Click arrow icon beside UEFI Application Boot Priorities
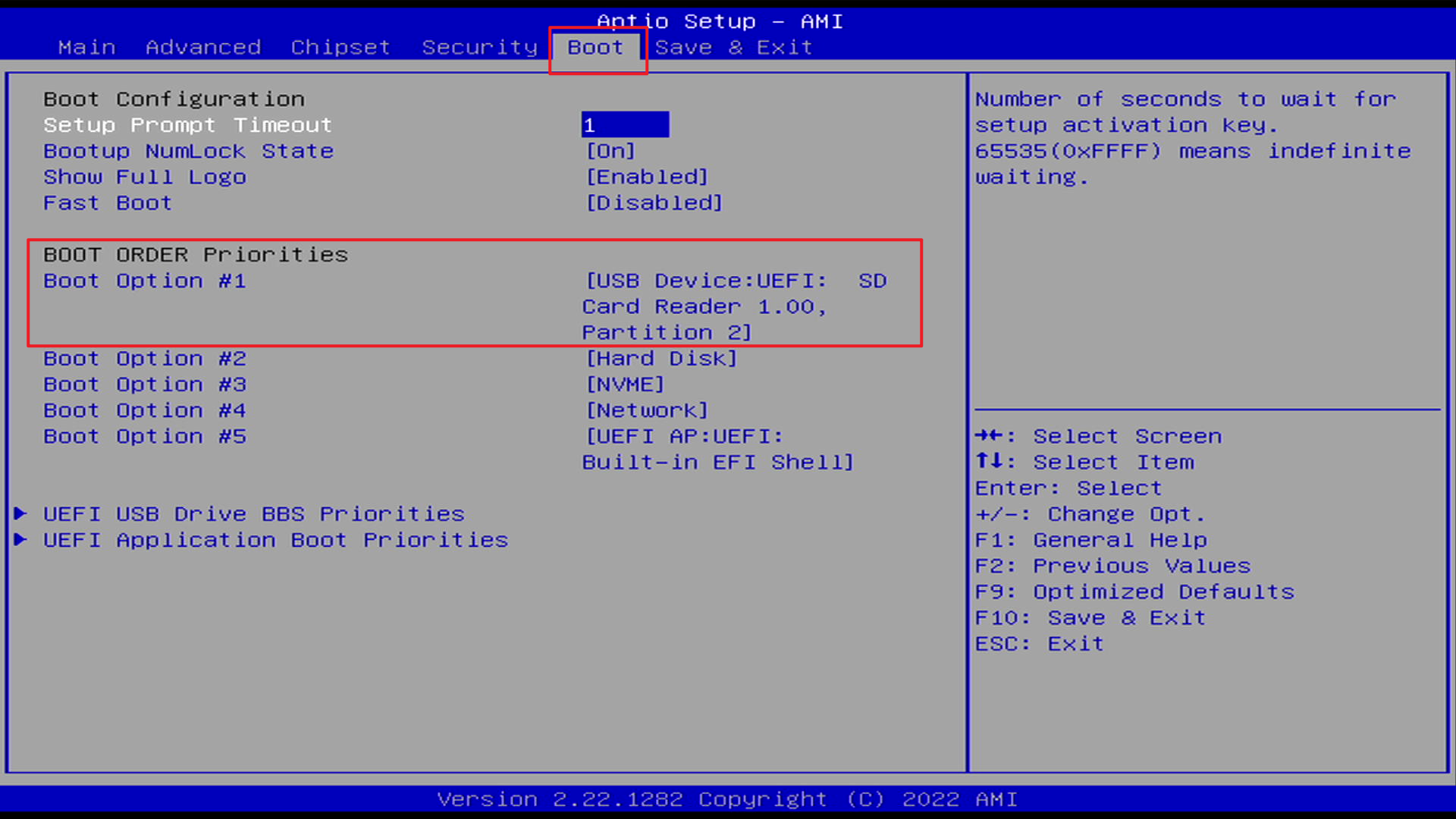The image size is (1456, 819). 20,539
